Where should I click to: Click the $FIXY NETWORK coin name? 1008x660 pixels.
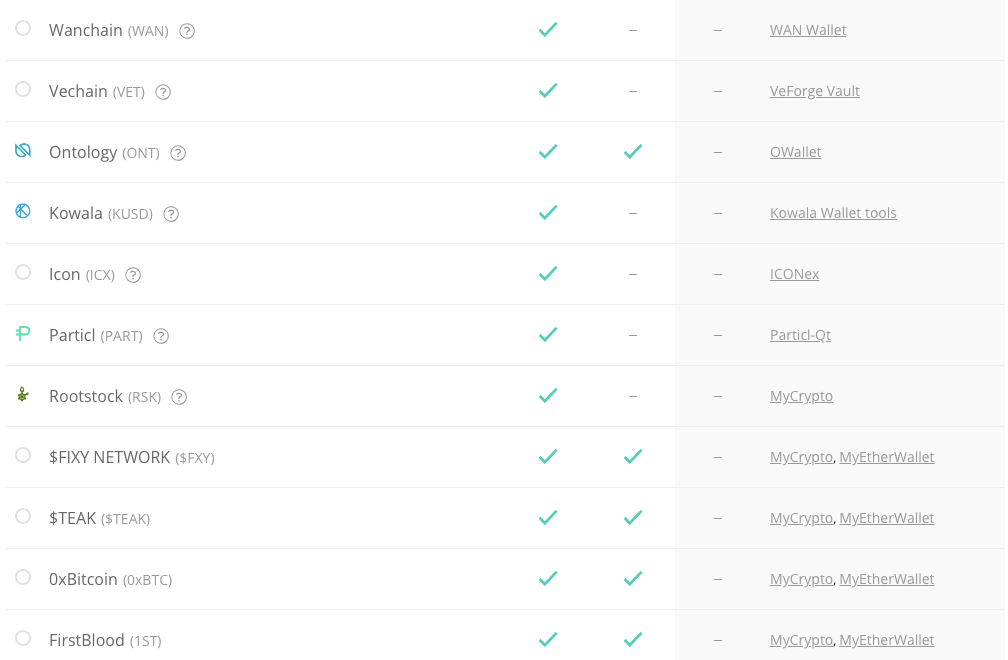point(109,458)
